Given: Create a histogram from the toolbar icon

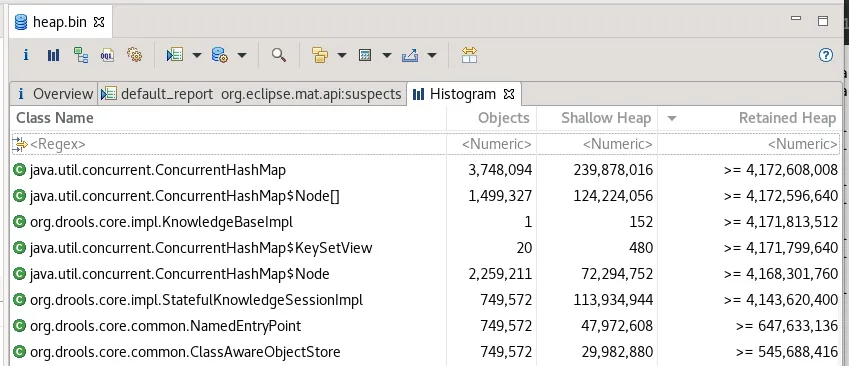Looking at the screenshot, I should [53, 55].
